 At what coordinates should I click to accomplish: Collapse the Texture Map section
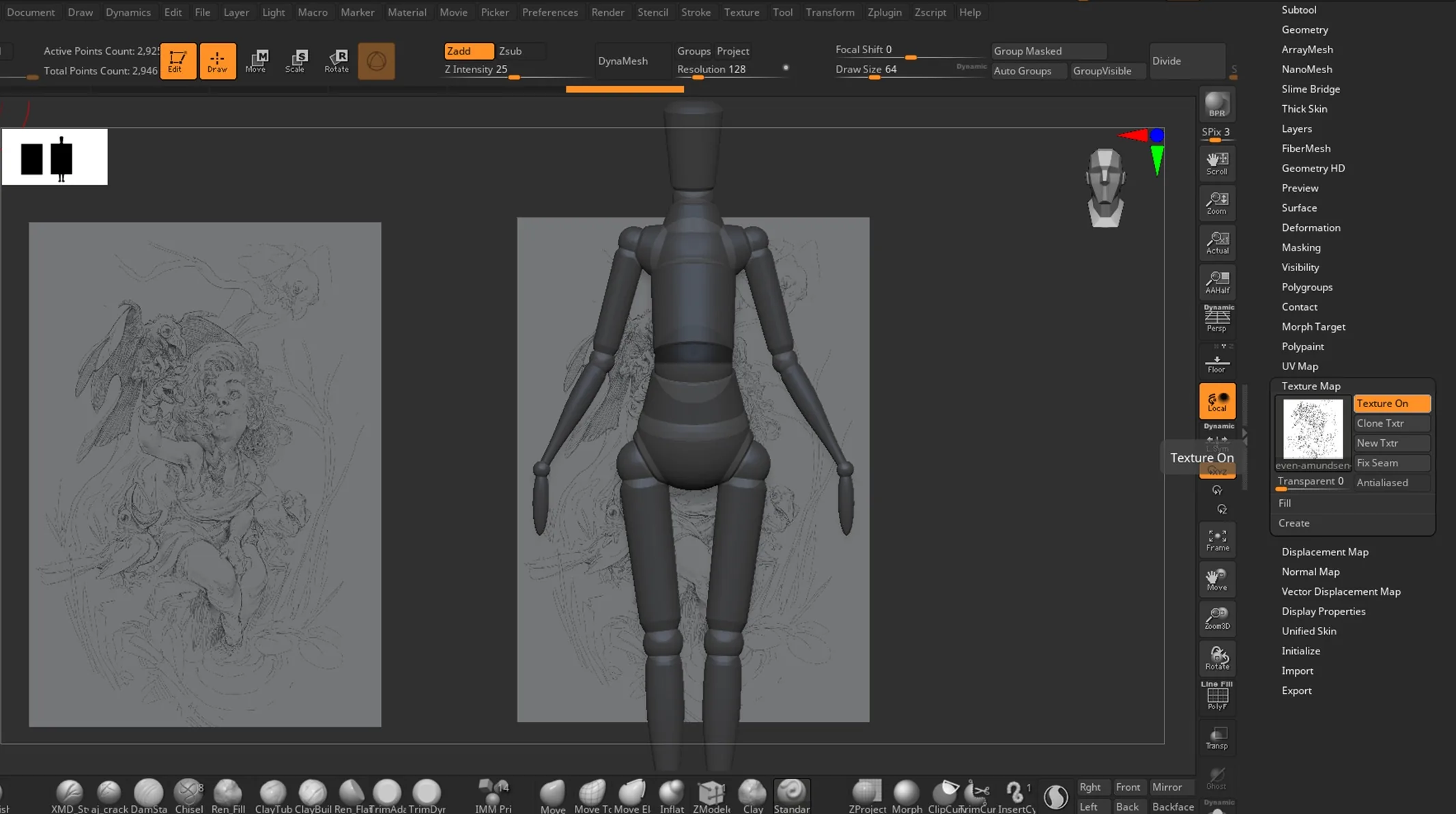tap(1311, 386)
